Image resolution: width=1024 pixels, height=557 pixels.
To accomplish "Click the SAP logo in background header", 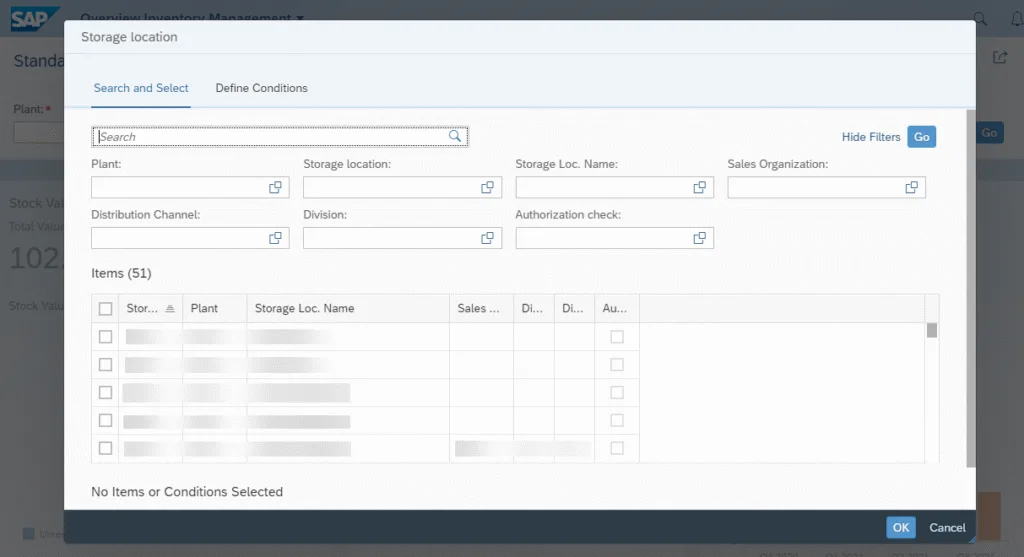I will coord(34,18).
